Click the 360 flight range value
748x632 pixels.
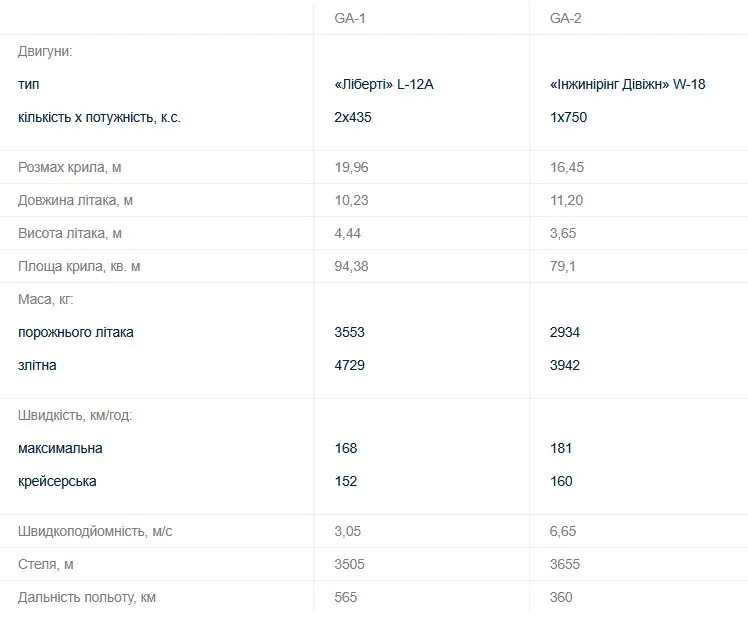point(561,597)
